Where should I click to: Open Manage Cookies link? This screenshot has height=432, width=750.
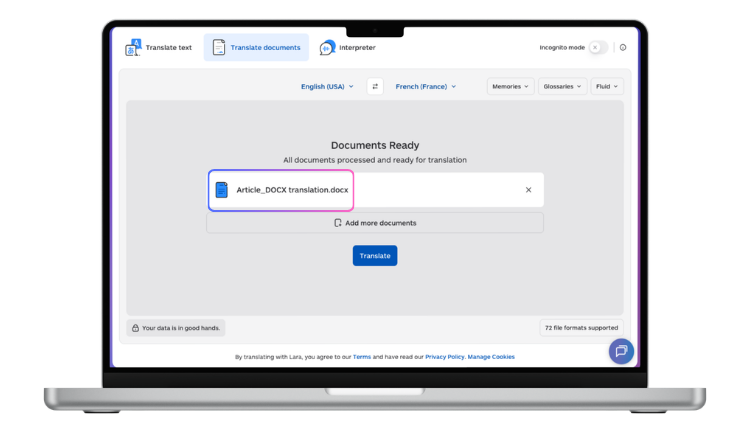491,357
